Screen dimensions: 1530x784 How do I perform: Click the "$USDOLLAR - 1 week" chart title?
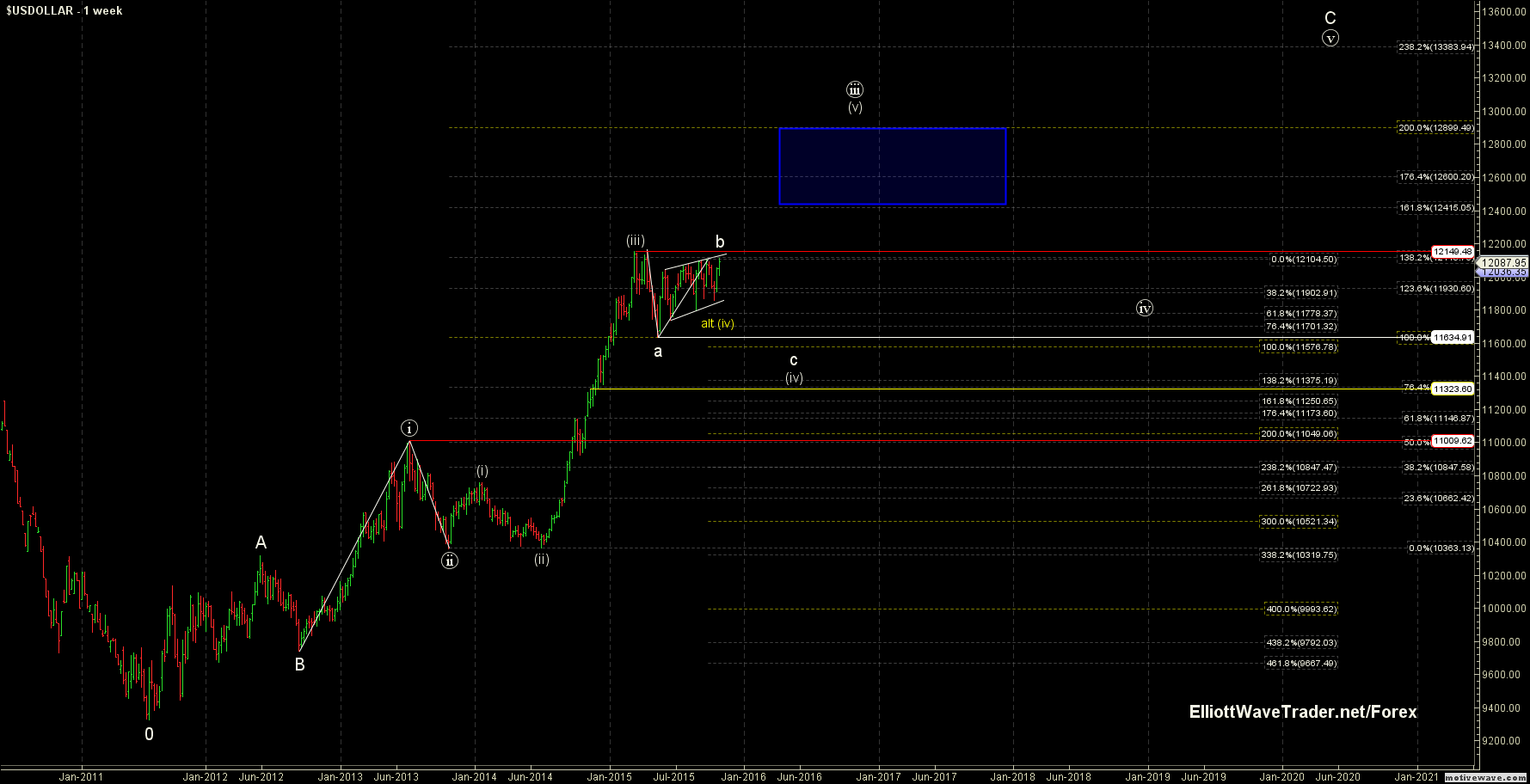tap(65, 10)
